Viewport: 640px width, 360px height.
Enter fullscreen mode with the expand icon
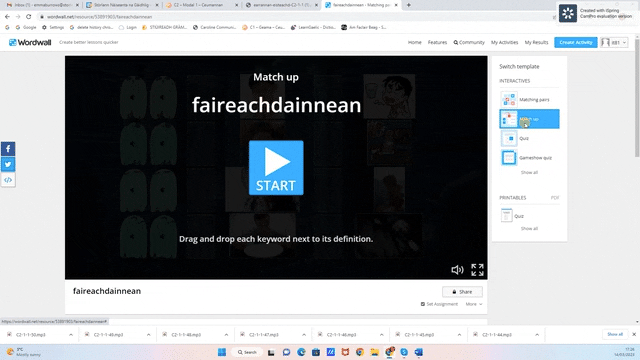tap(477, 270)
